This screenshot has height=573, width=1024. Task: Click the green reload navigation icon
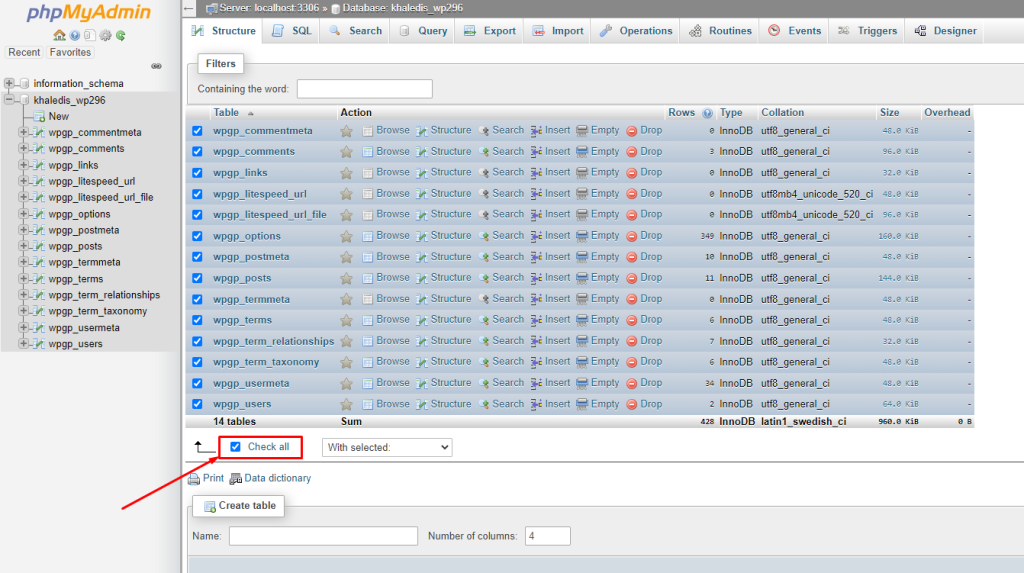(120, 35)
